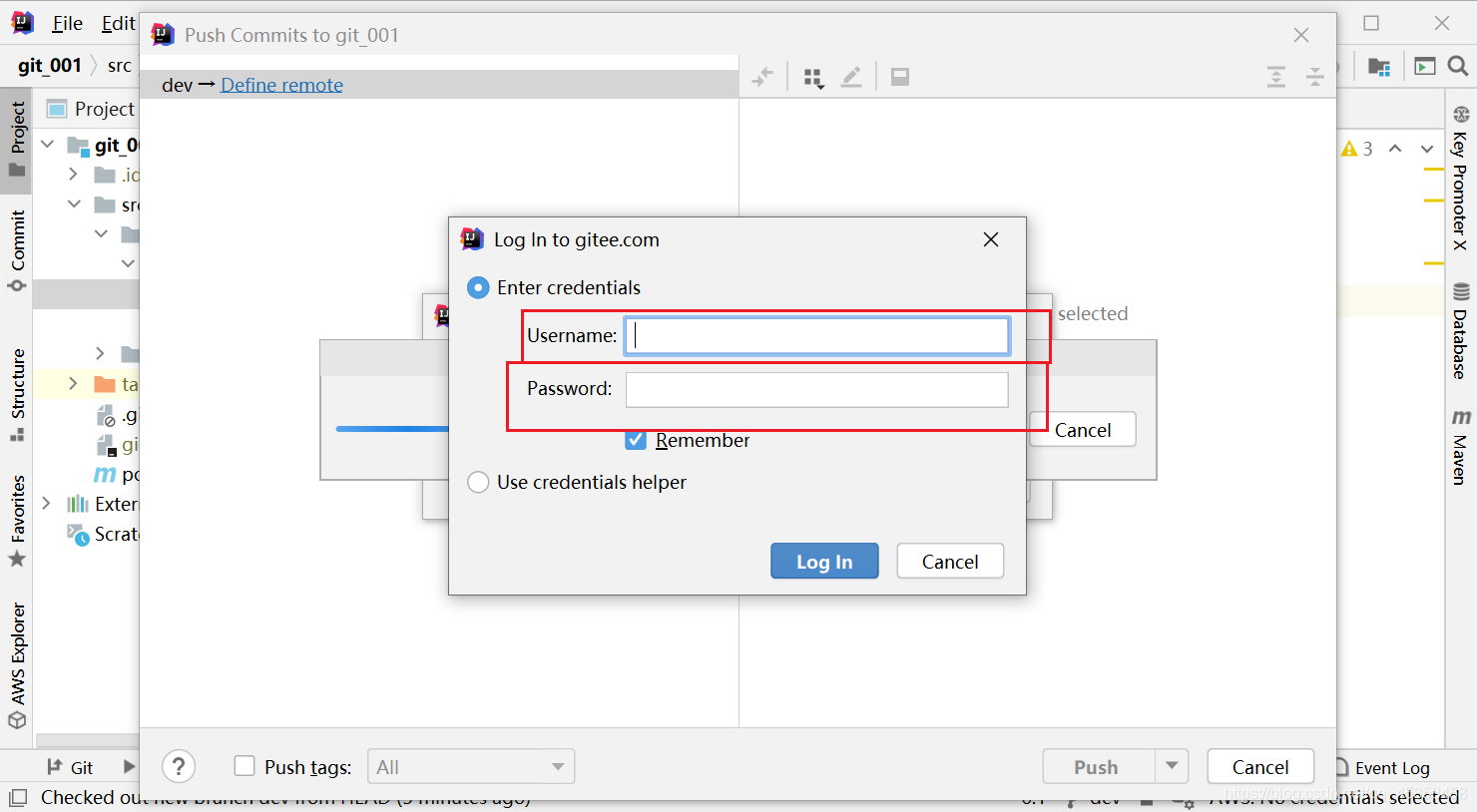
Task: Cancel the Push Commits dialog
Action: (1260, 767)
